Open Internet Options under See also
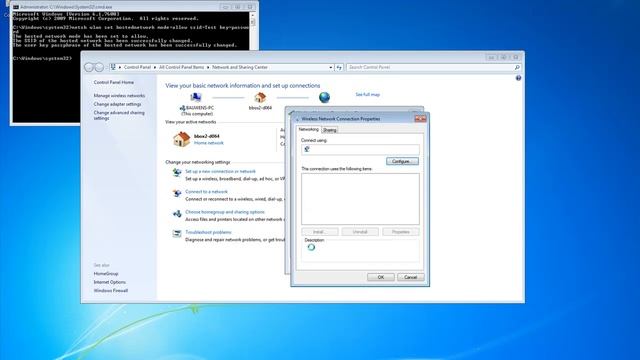 [x=109, y=282]
